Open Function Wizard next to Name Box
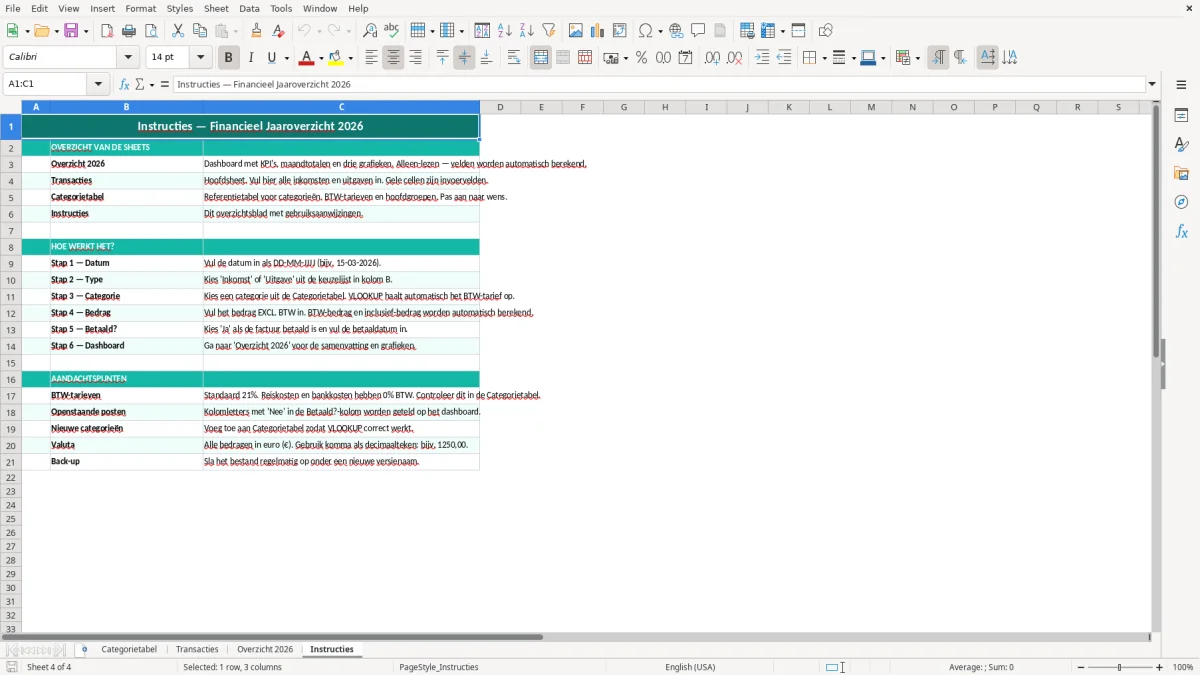This screenshot has height=675, width=1200. (x=124, y=84)
